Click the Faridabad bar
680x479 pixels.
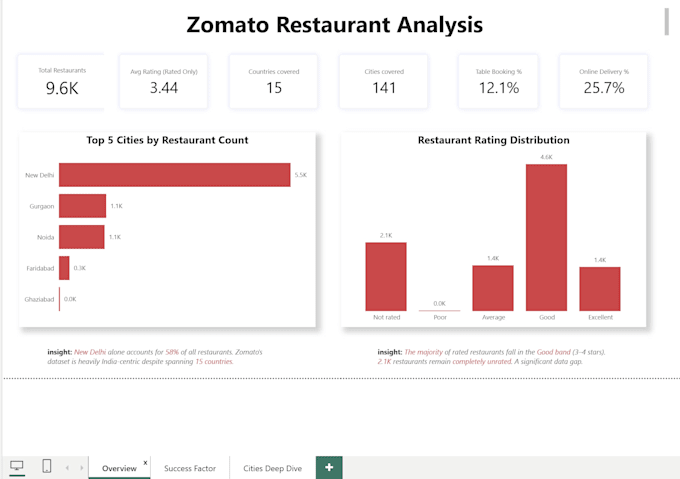tap(64, 268)
